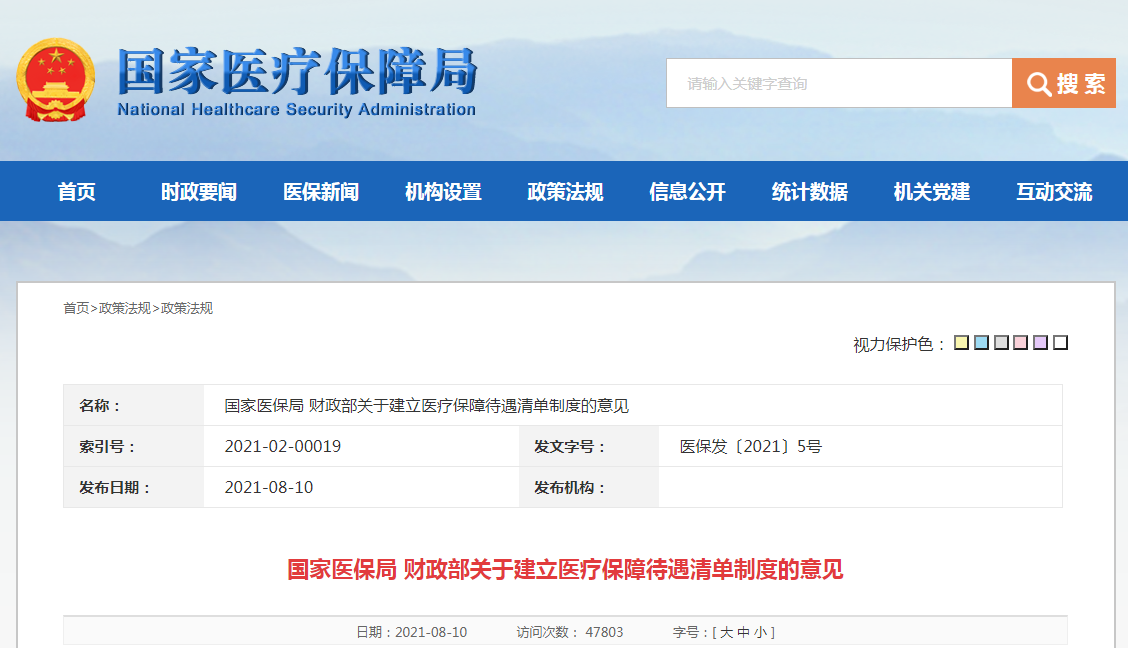
Task: Open the 互动交流 navigation item
Action: (1054, 191)
